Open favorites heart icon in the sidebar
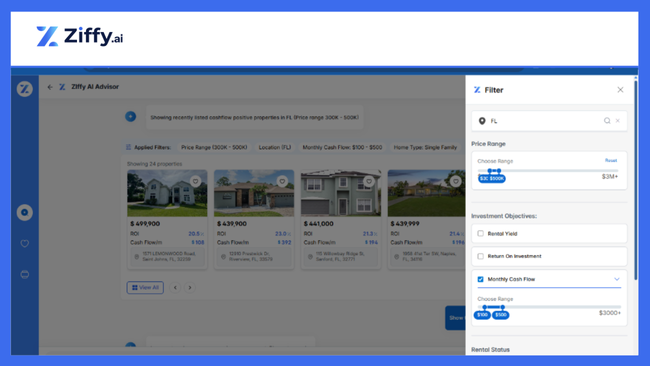The height and width of the screenshot is (366, 650). [x=24, y=243]
